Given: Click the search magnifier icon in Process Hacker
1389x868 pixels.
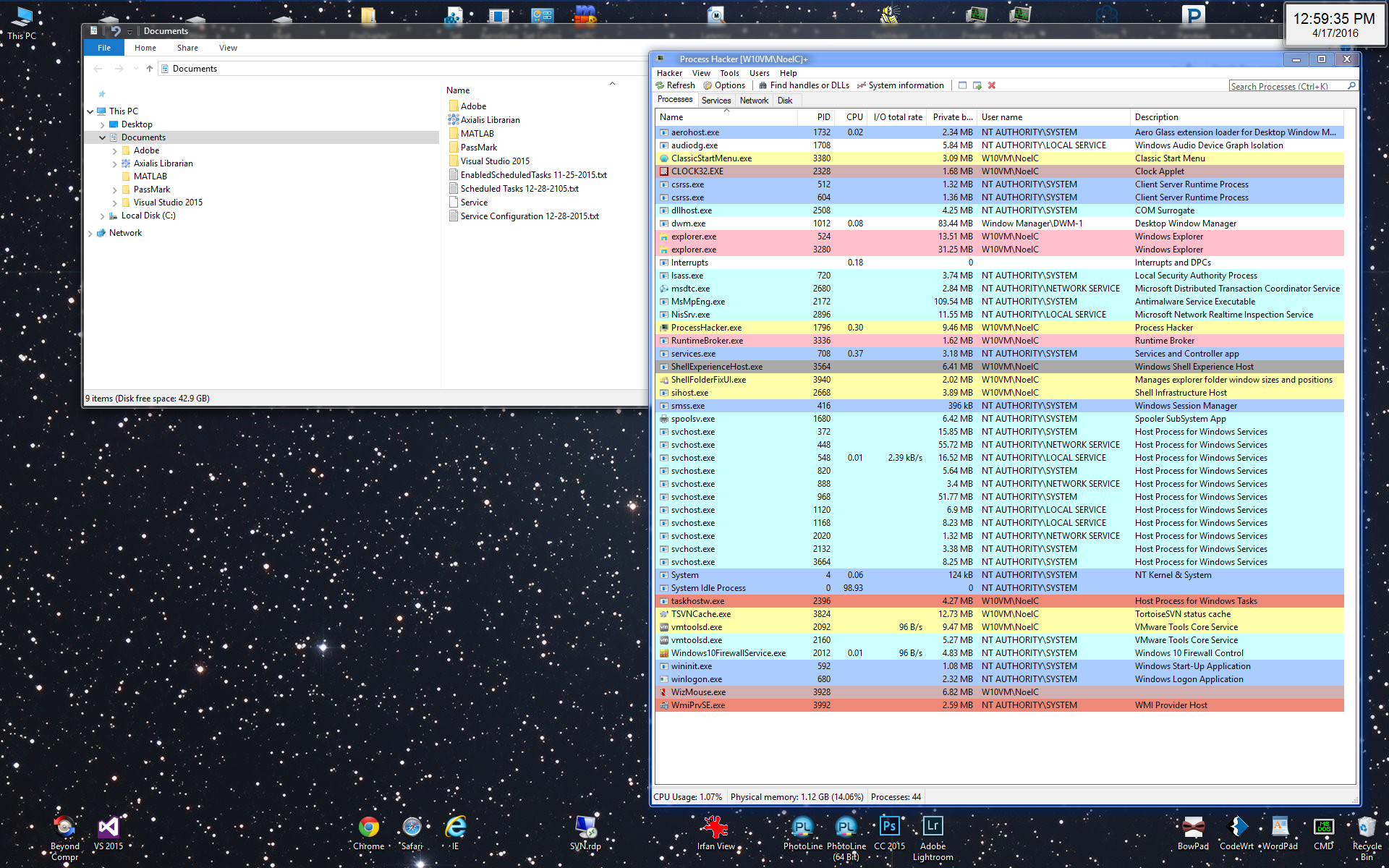Looking at the screenshot, I should (x=1351, y=86).
